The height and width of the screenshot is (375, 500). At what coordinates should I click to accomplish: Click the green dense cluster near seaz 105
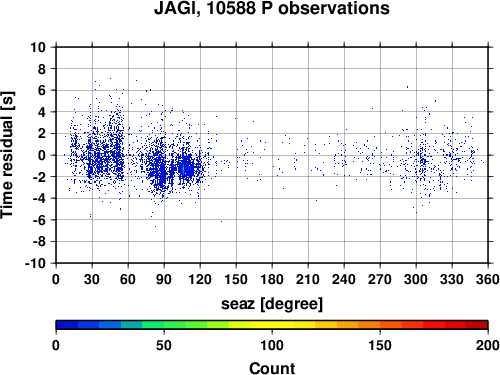[183, 168]
